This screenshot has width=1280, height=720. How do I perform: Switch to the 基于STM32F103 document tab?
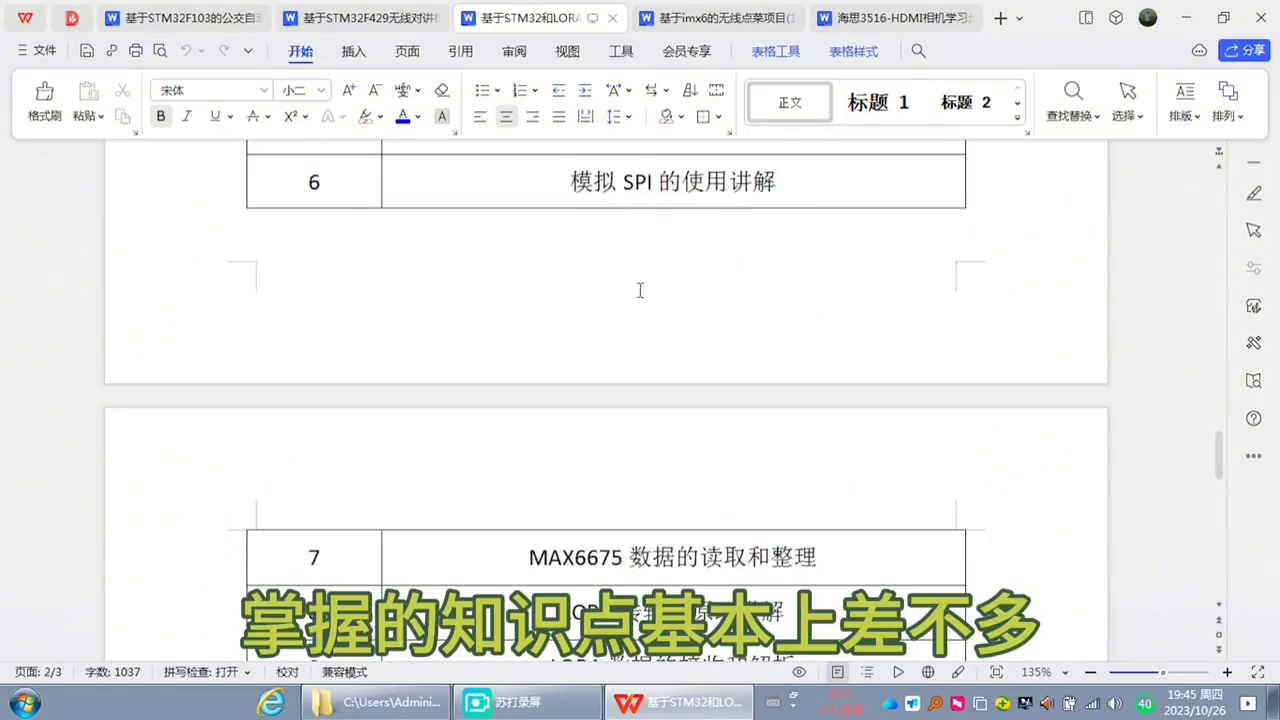click(x=184, y=18)
